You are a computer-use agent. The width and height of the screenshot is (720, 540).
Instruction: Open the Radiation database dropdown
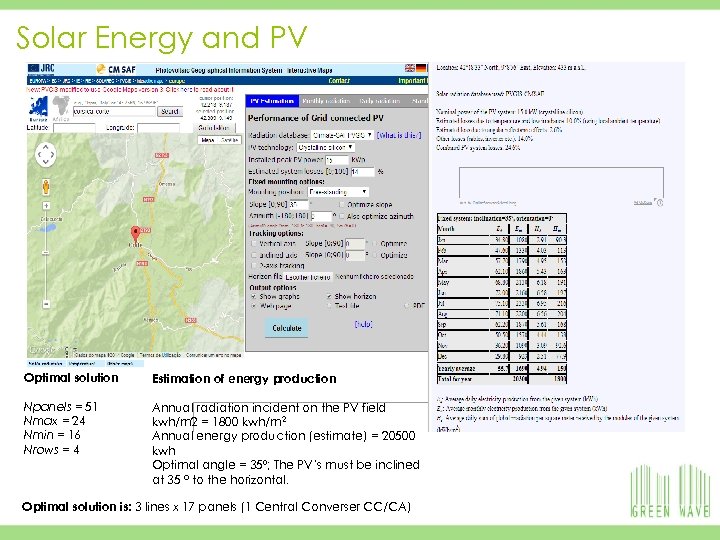coord(342,135)
